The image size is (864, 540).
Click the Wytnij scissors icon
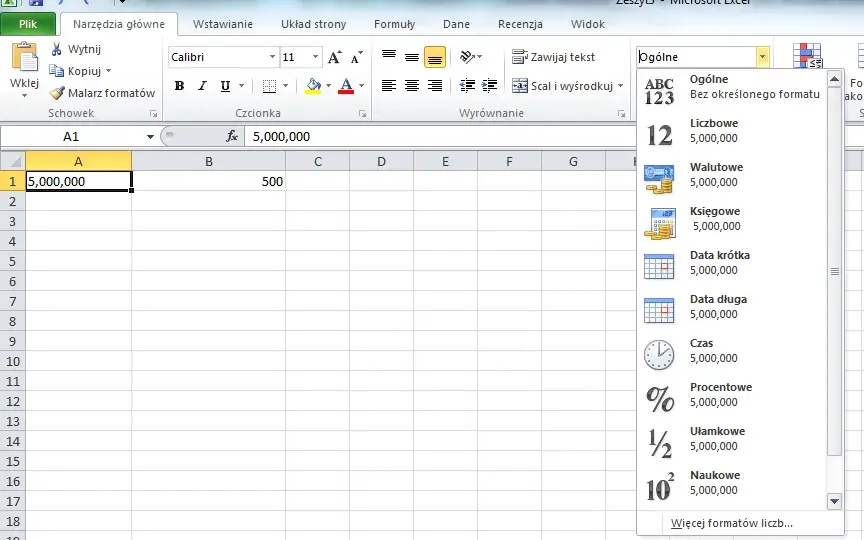click(x=56, y=49)
